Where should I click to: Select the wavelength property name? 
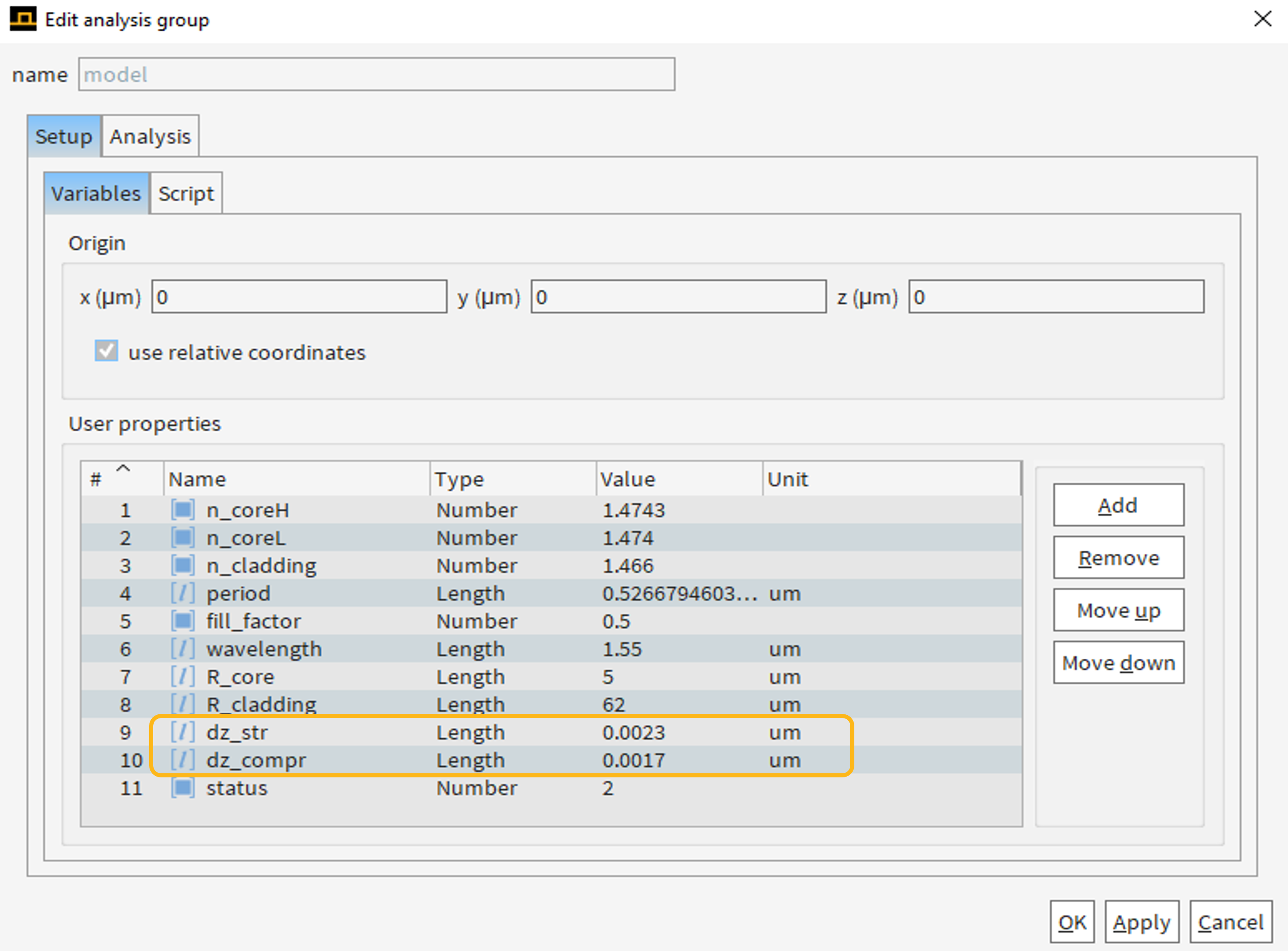pos(264,649)
